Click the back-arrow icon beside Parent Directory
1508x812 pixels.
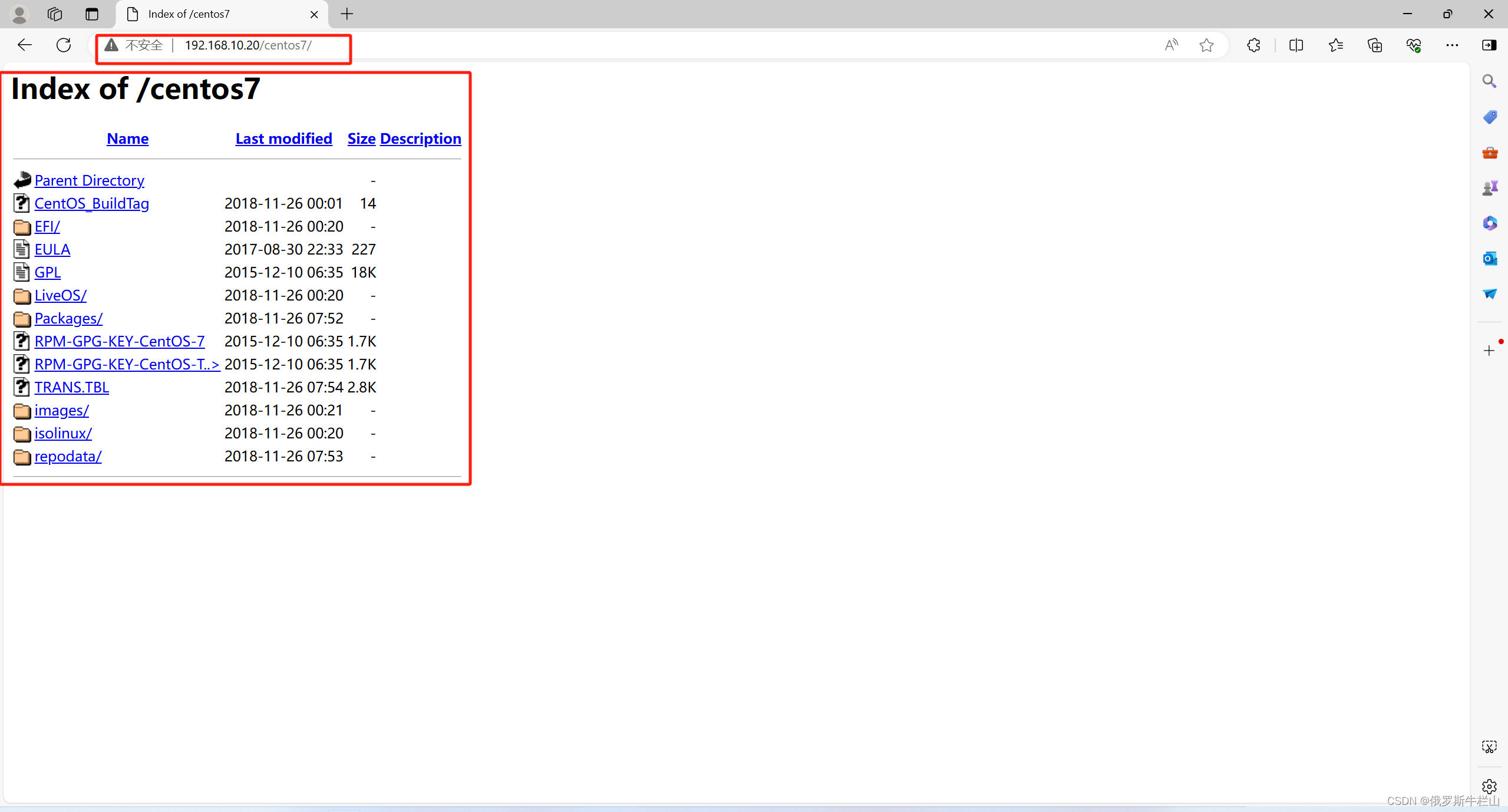(22, 180)
